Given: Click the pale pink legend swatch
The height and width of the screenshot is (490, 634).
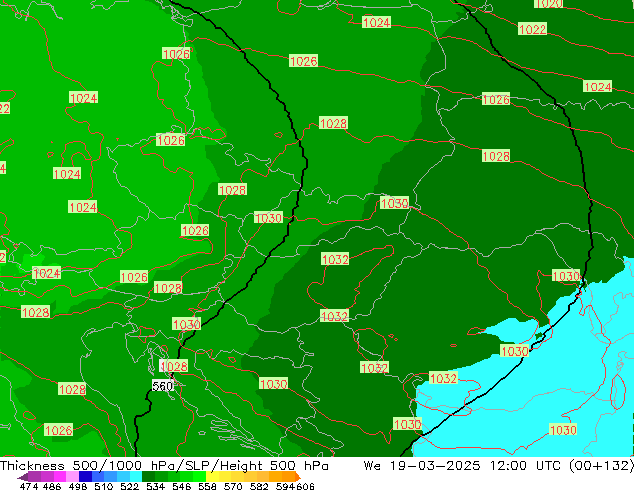Looking at the screenshot, I should (72, 476).
